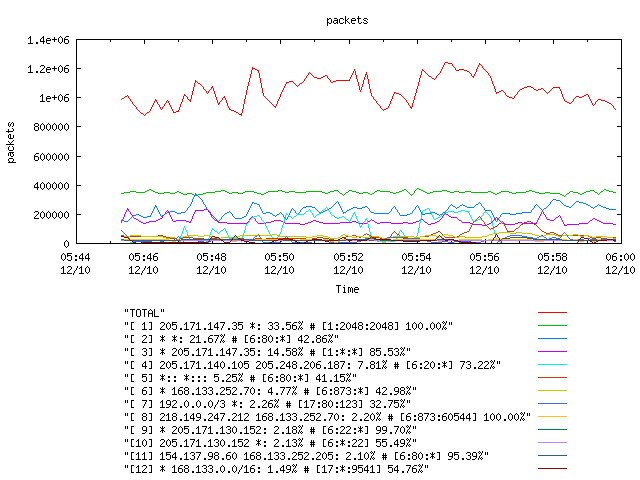
Task: Select legend entry [ 3] with 14.58%
Action: tap(267, 352)
